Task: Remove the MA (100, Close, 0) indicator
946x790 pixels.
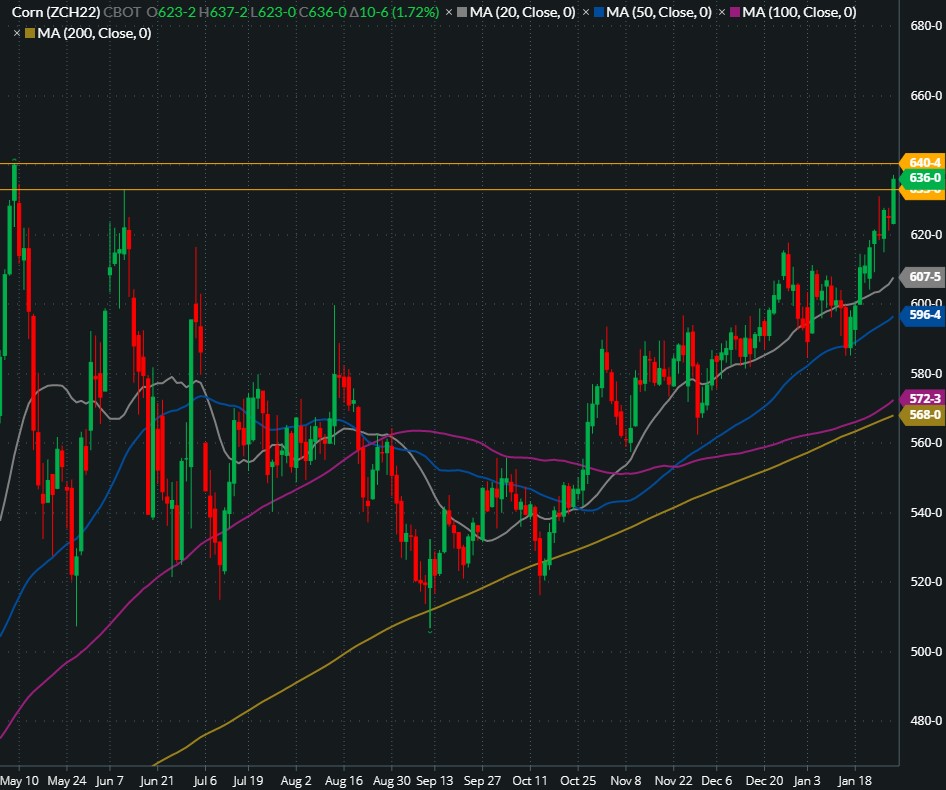Action: point(724,13)
